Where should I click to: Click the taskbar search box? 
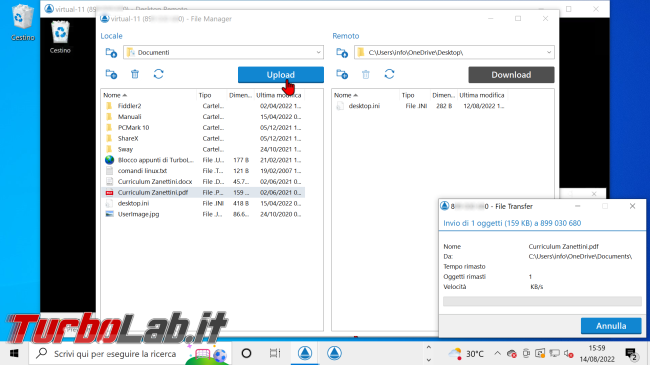pyautogui.click(x=129, y=354)
